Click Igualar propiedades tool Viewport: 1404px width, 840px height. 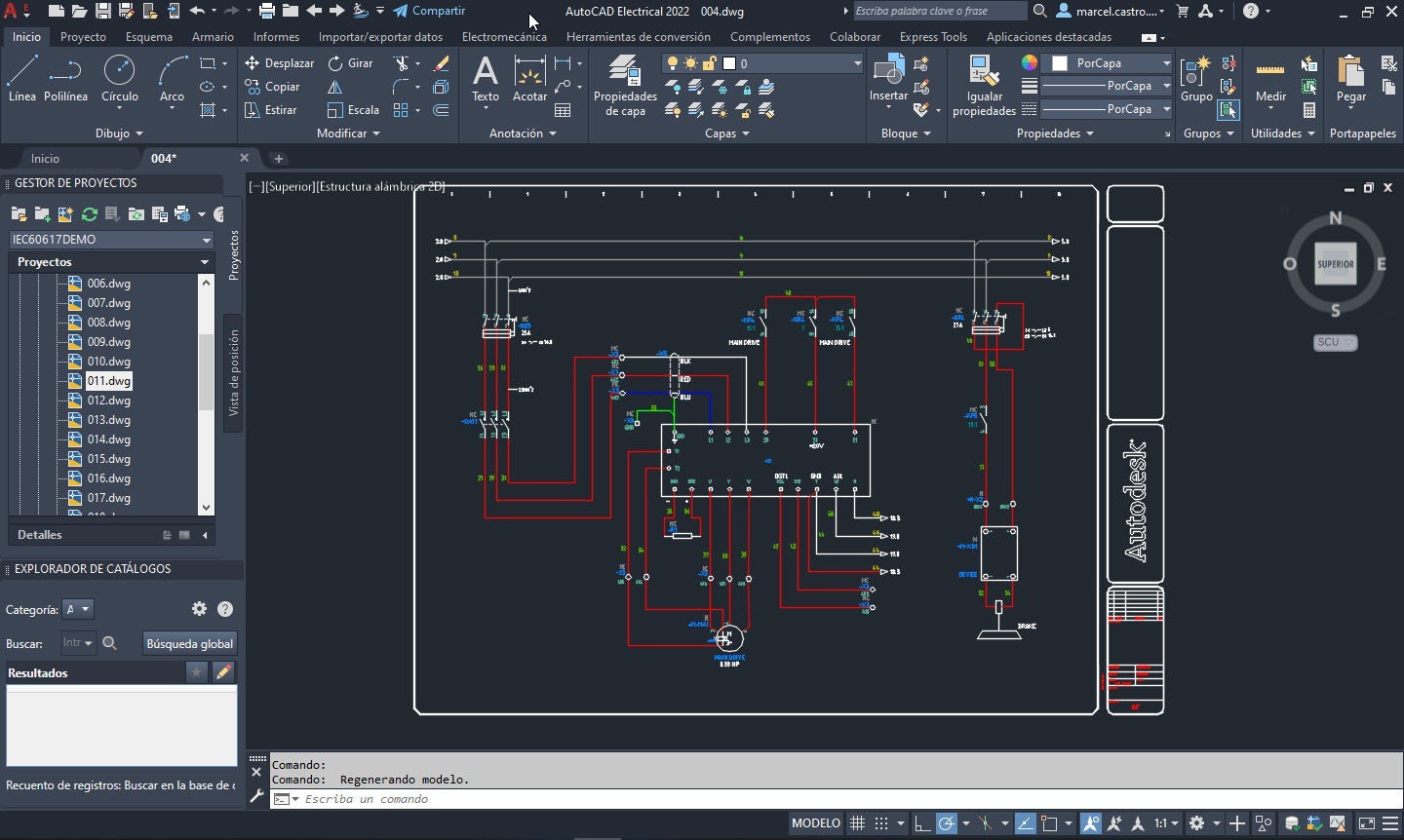pyautogui.click(x=984, y=86)
